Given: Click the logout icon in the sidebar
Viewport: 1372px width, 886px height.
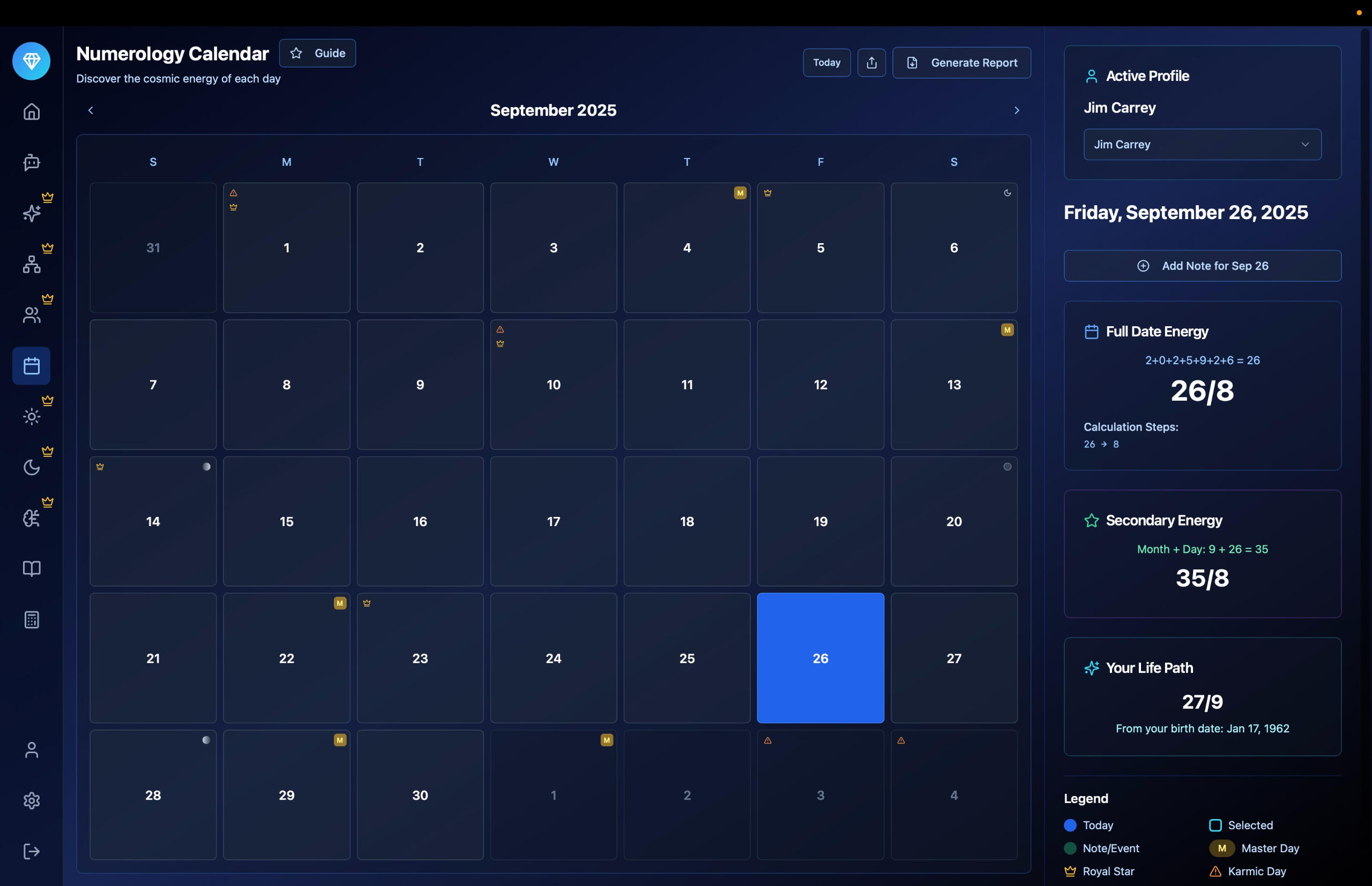Looking at the screenshot, I should pyautogui.click(x=31, y=851).
